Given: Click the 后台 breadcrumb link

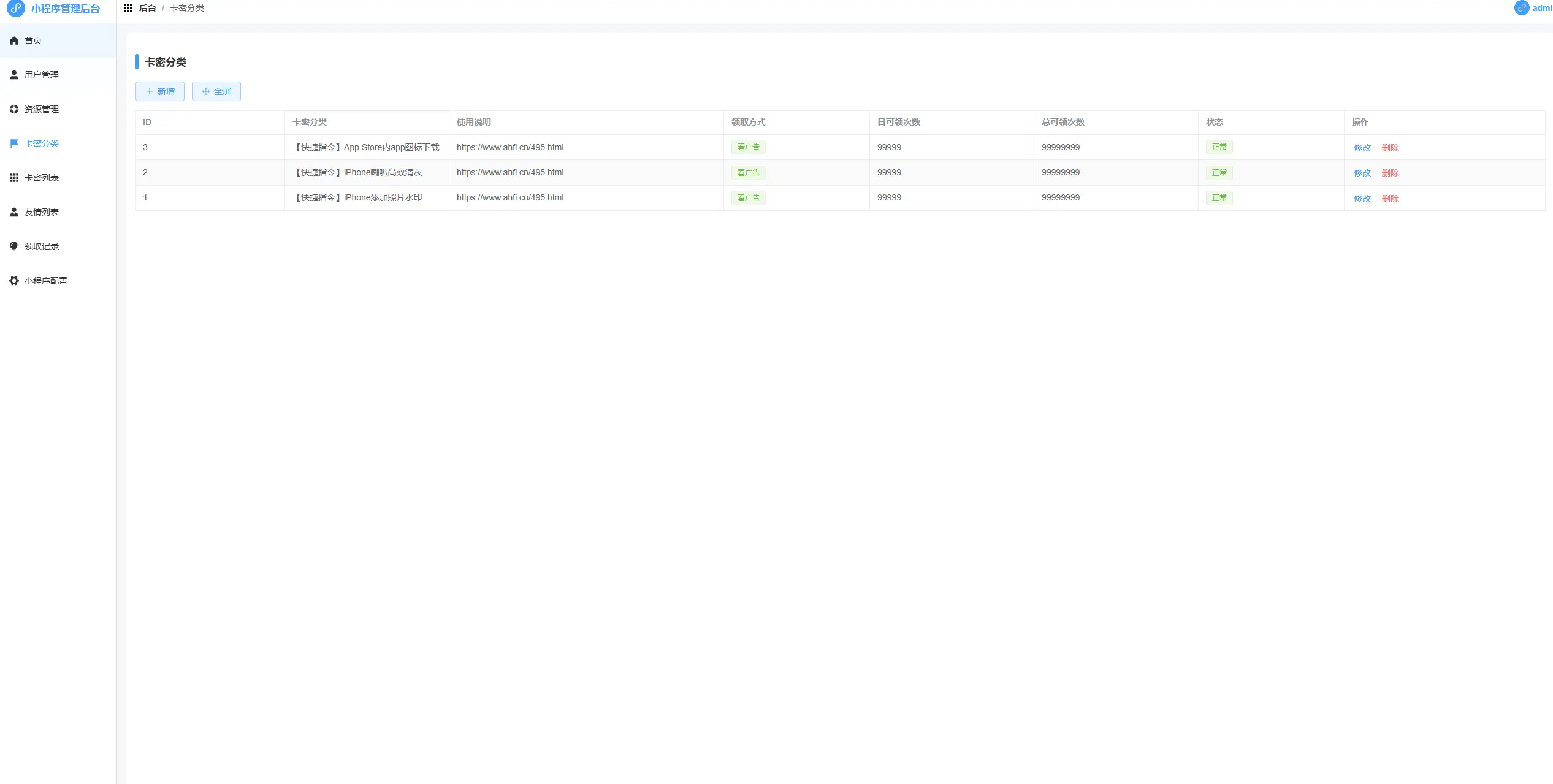Looking at the screenshot, I should (x=148, y=8).
